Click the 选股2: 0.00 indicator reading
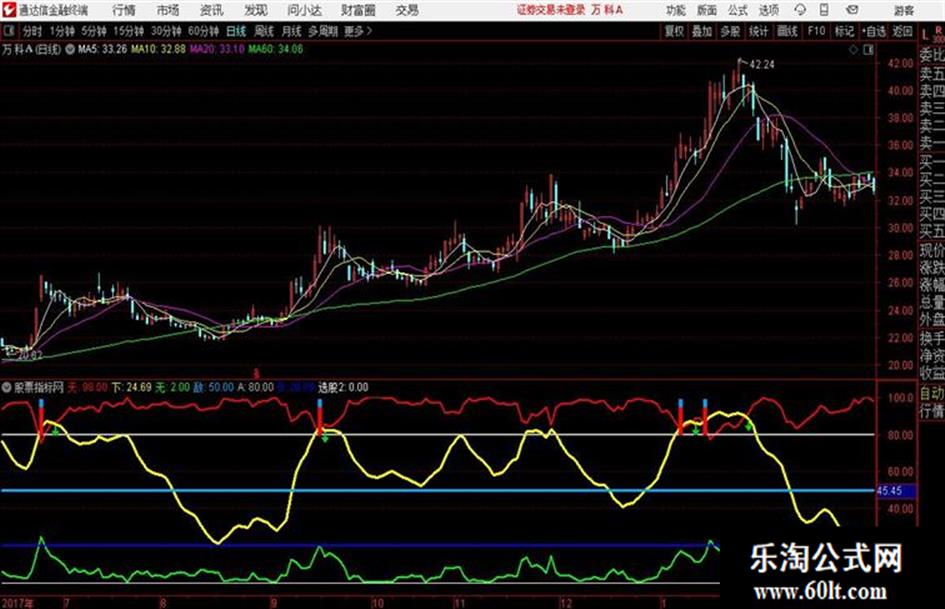The width and height of the screenshot is (945, 609). click(343, 387)
